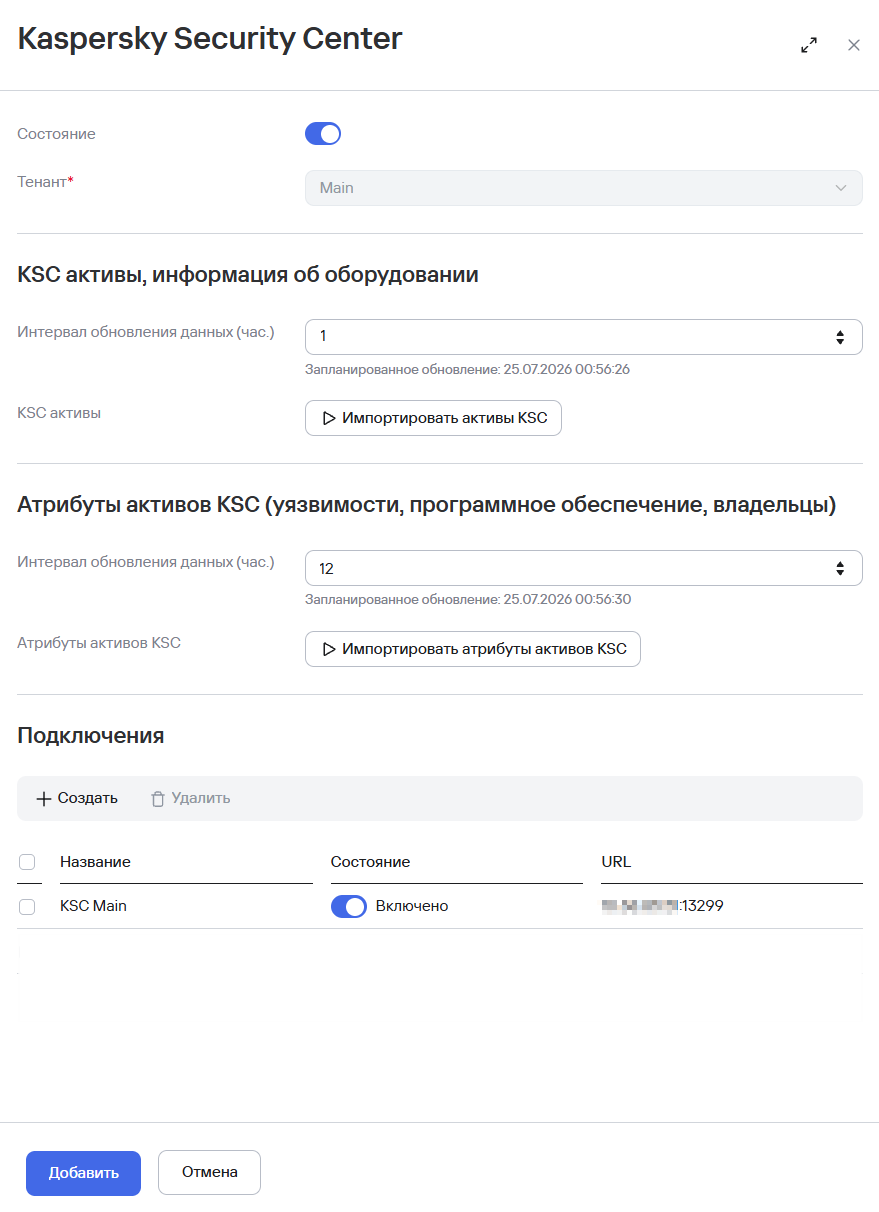This screenshot has height=1212, width=879.
Task: Click Создать to add a connection
Action: coord(77,798)
